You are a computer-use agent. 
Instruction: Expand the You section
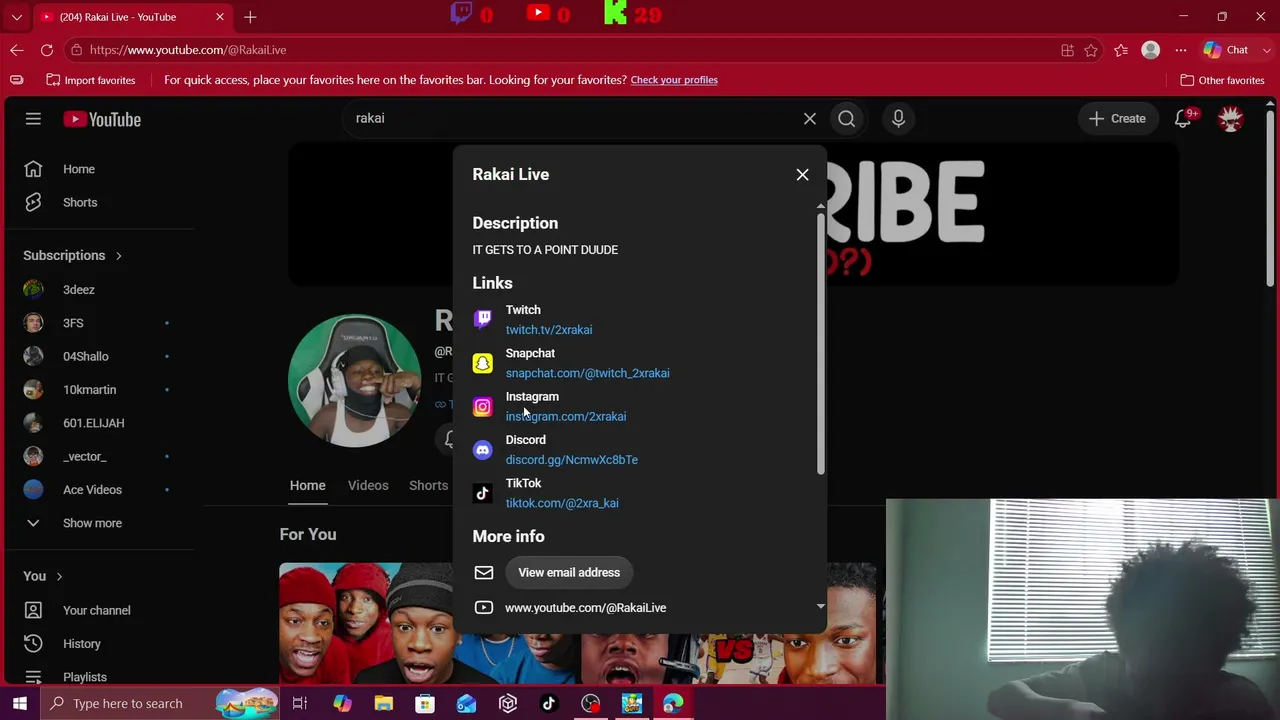point(43,576)
